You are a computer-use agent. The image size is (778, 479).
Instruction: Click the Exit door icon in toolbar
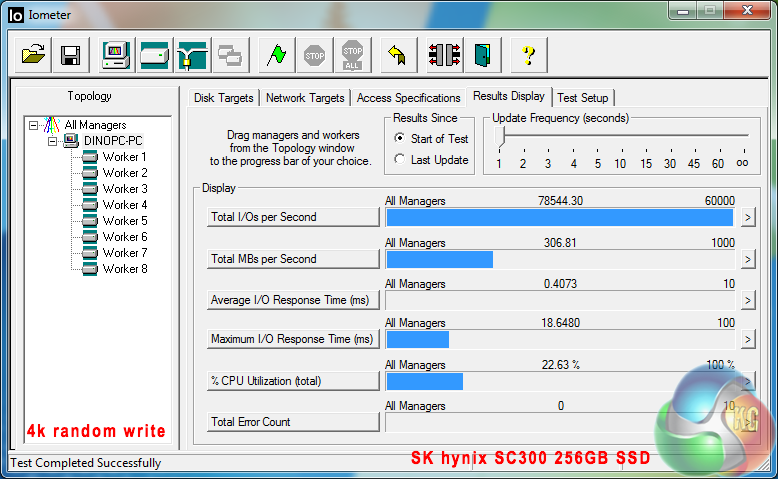[483, 55]
